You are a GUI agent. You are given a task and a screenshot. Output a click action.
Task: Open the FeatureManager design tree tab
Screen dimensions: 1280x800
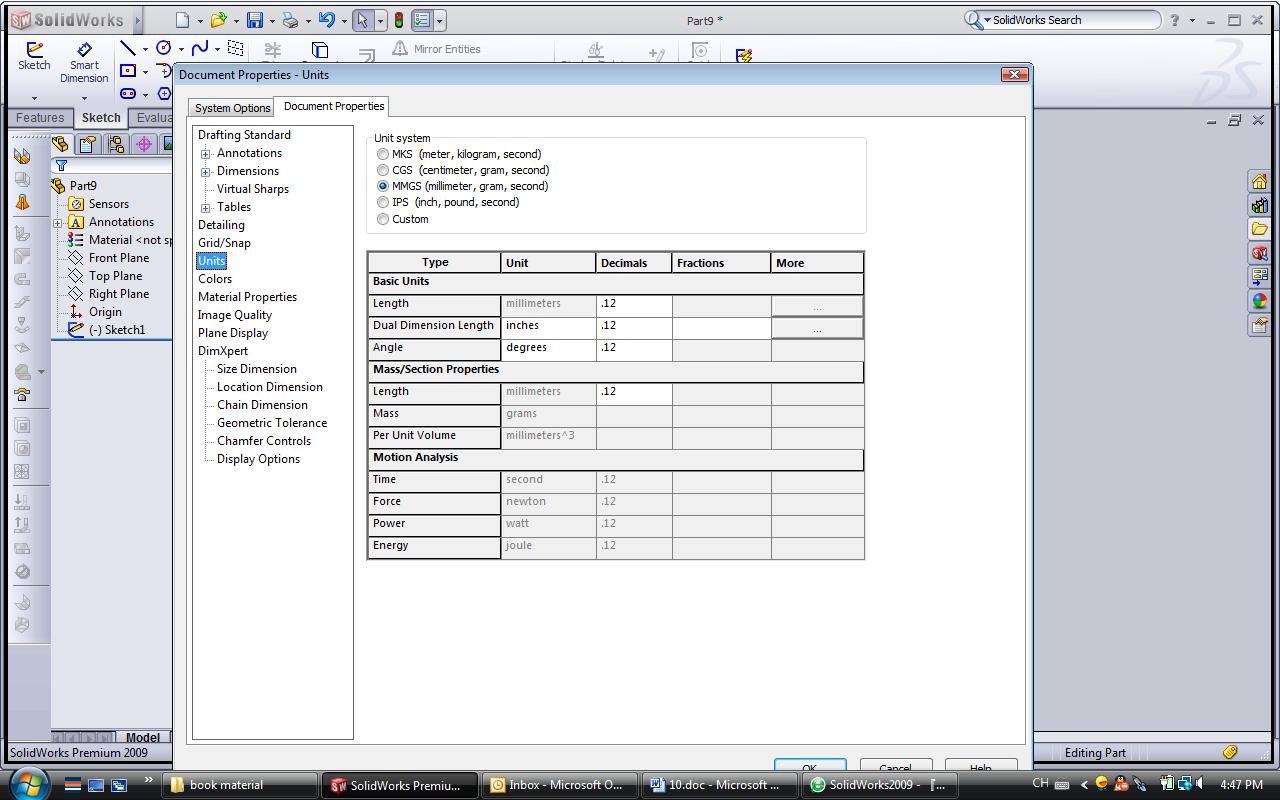click(60, 144)
